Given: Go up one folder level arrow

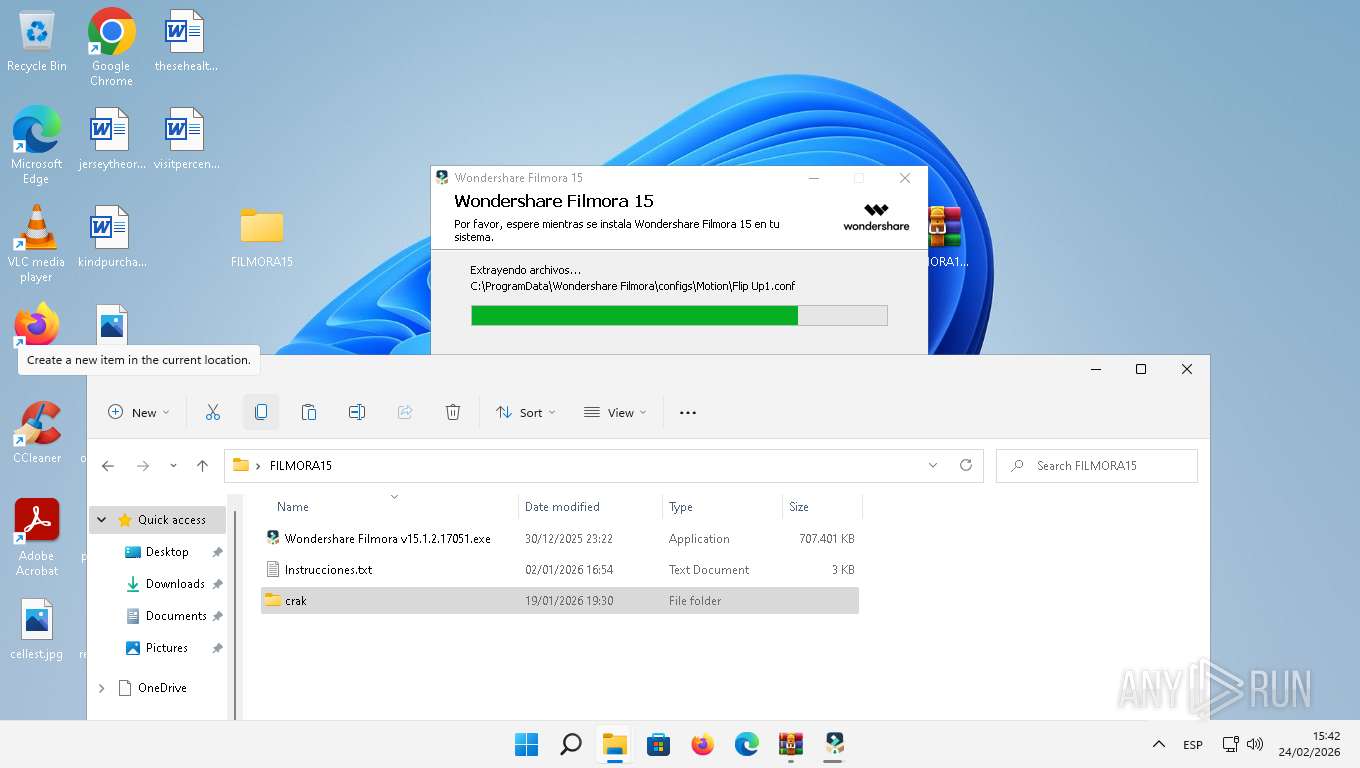Looking at the screenshot, I should (x=203, y=466).
